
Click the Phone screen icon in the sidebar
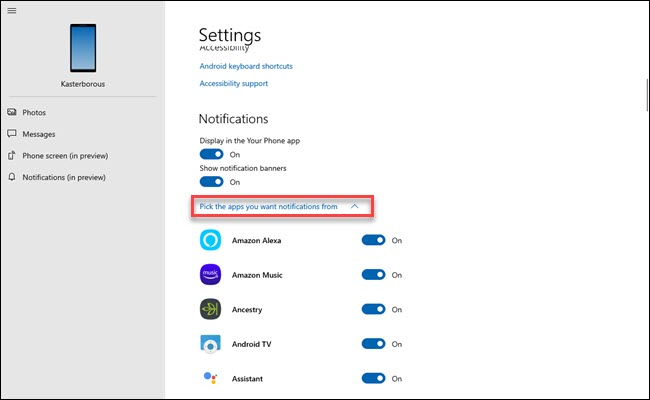pos(12,155)
